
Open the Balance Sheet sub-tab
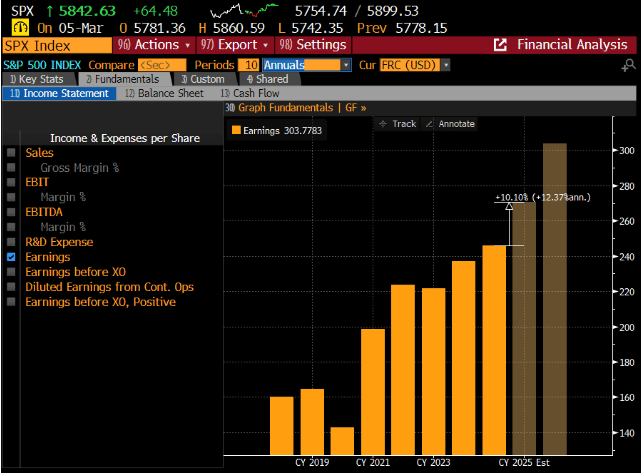(164, 93)
